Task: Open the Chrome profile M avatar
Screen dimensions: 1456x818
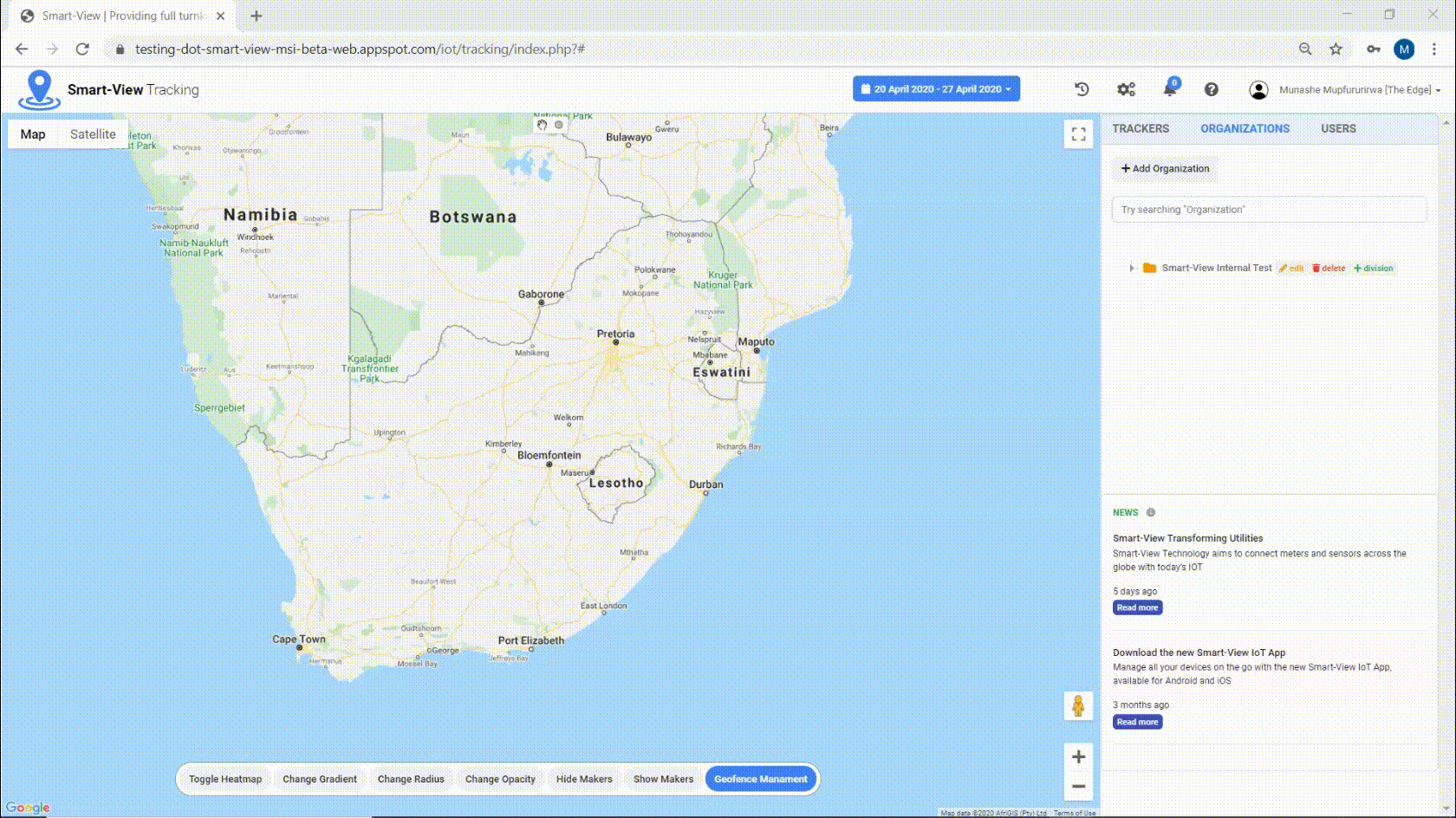Action: tap(1404, 49)
